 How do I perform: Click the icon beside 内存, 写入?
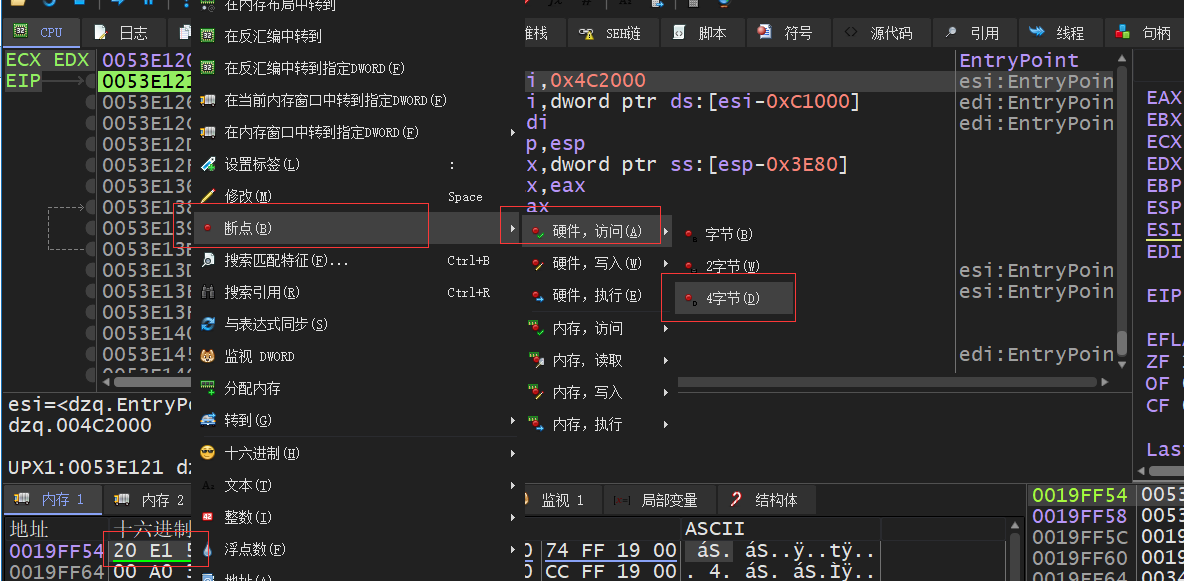[537, 392]
